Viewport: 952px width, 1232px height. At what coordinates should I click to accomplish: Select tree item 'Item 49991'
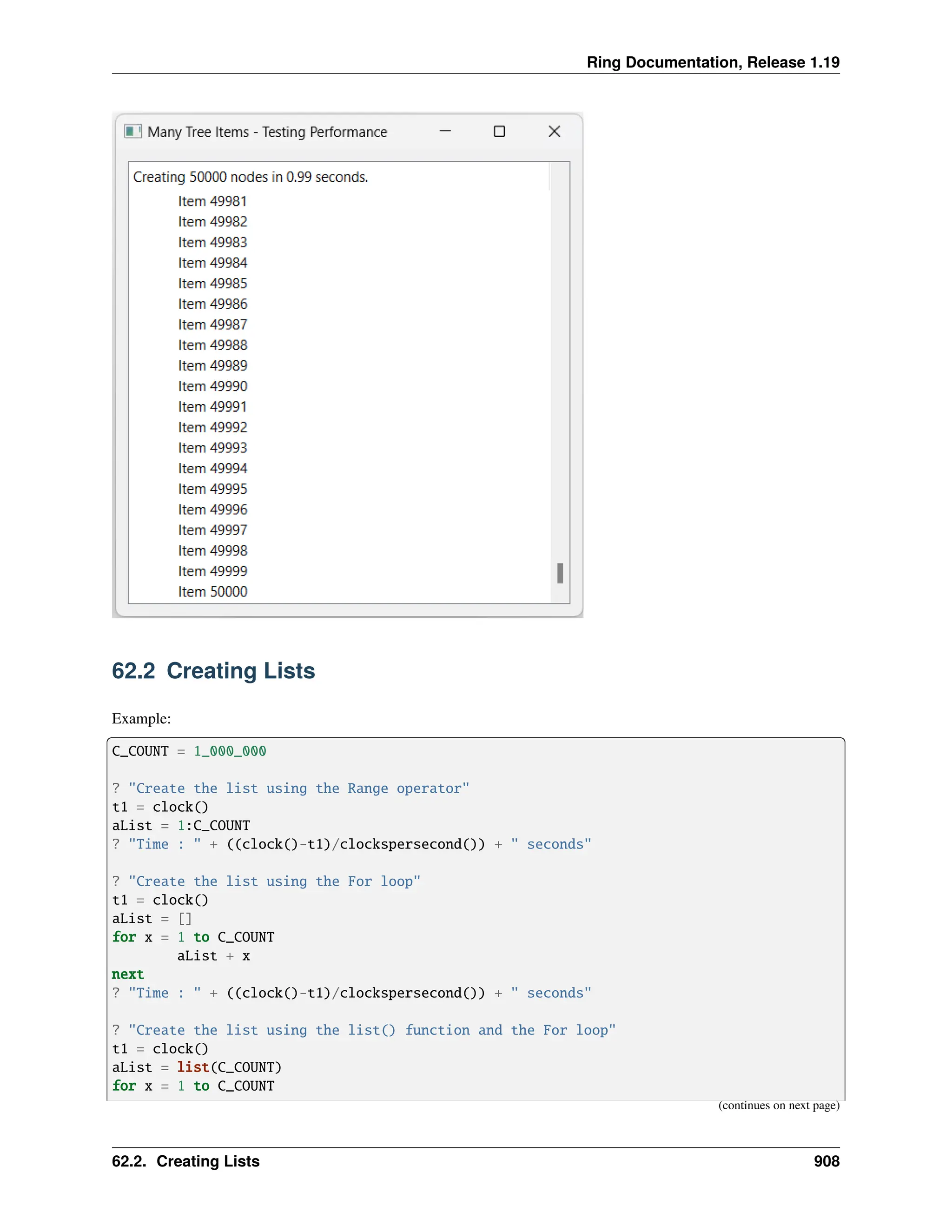click(212, 407)
